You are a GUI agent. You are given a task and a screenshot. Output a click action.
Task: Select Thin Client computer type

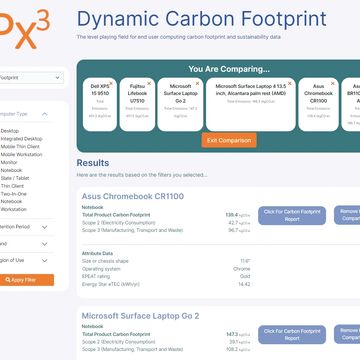coord(12,186)
